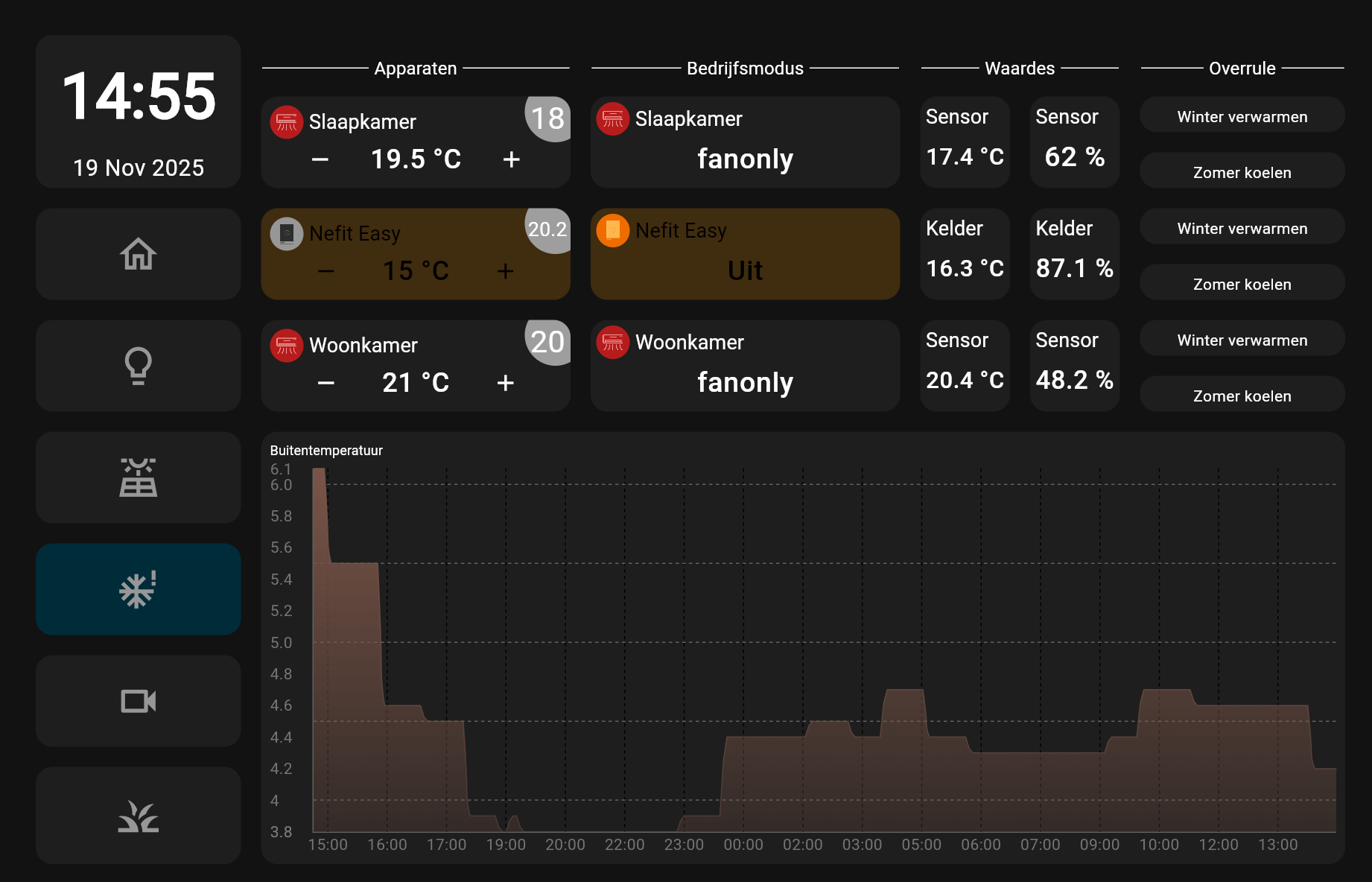Lower the Nefit Easy setpoint
The image size is (1372, 882).
[326, 271]
